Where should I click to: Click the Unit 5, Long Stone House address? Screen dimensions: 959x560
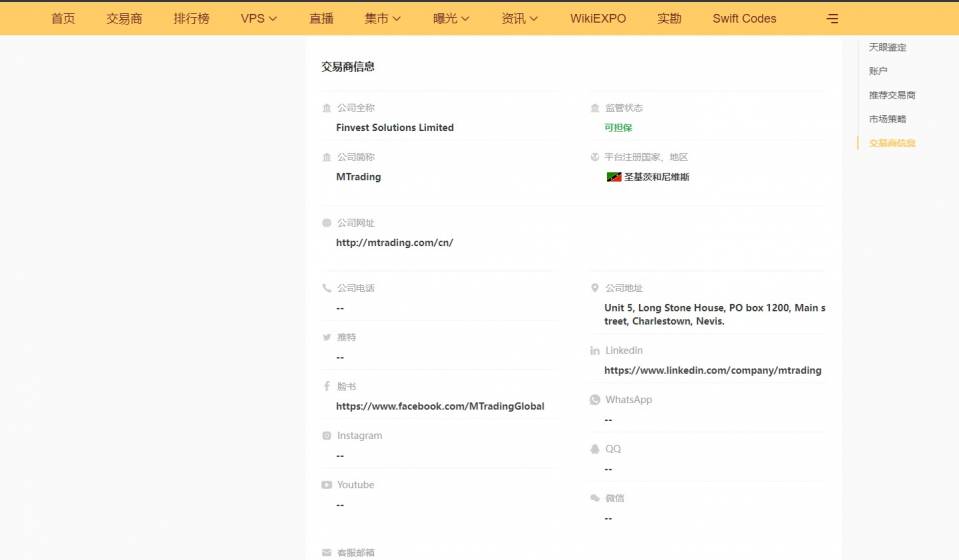(x=714, y=314)
